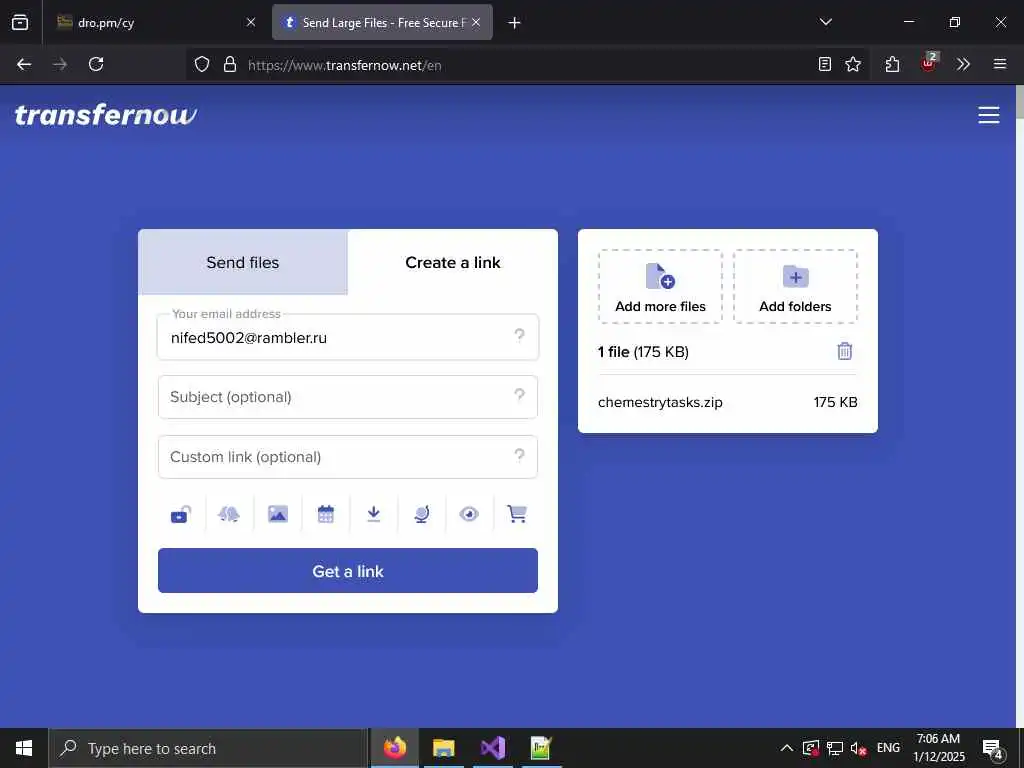Open the download limit option icon
The image size is (1024, 768).
[374, 515]
